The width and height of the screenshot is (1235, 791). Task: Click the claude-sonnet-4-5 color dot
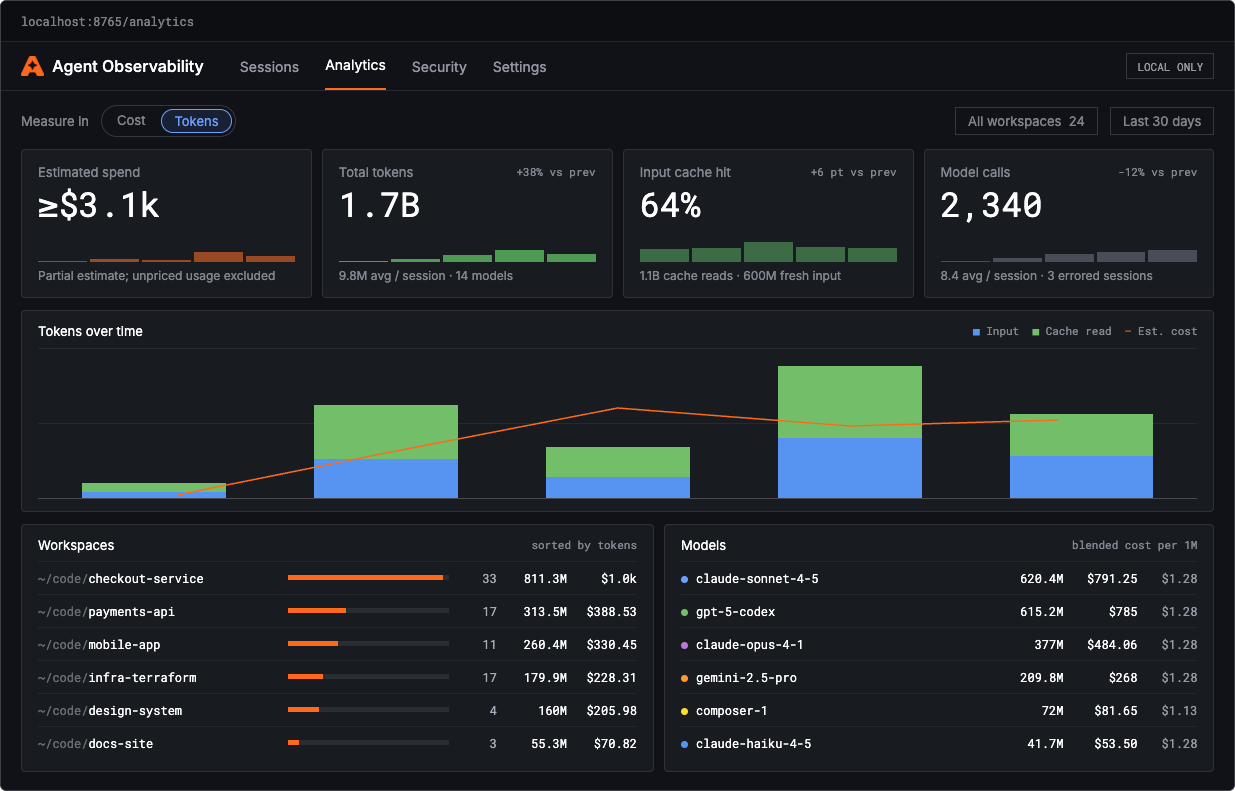coord(684,579)
